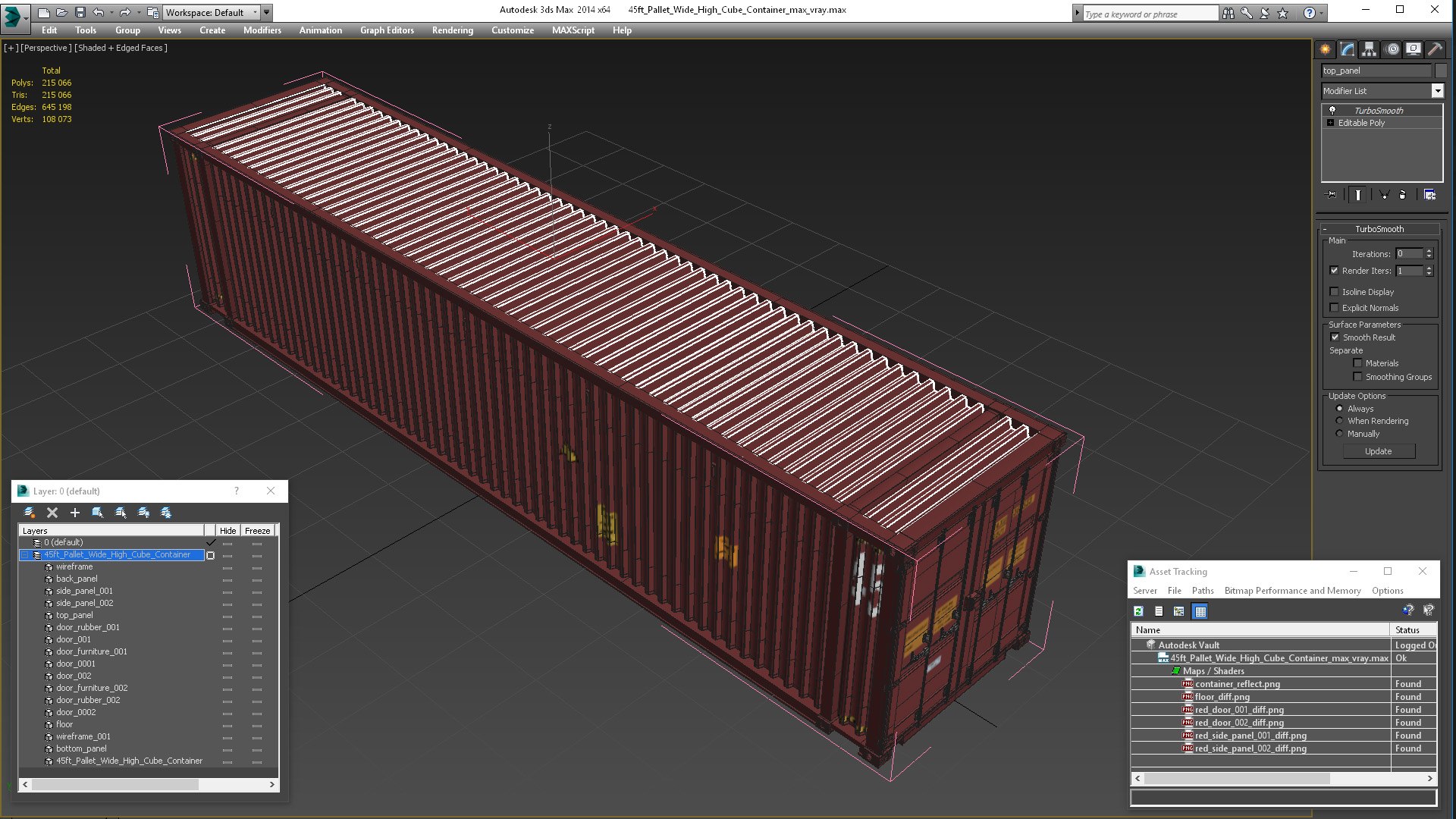Viewport: 1456px width, 819px height.
Task: Click the Update button in TurboSmooth
Action: (x=1378, y=451)
